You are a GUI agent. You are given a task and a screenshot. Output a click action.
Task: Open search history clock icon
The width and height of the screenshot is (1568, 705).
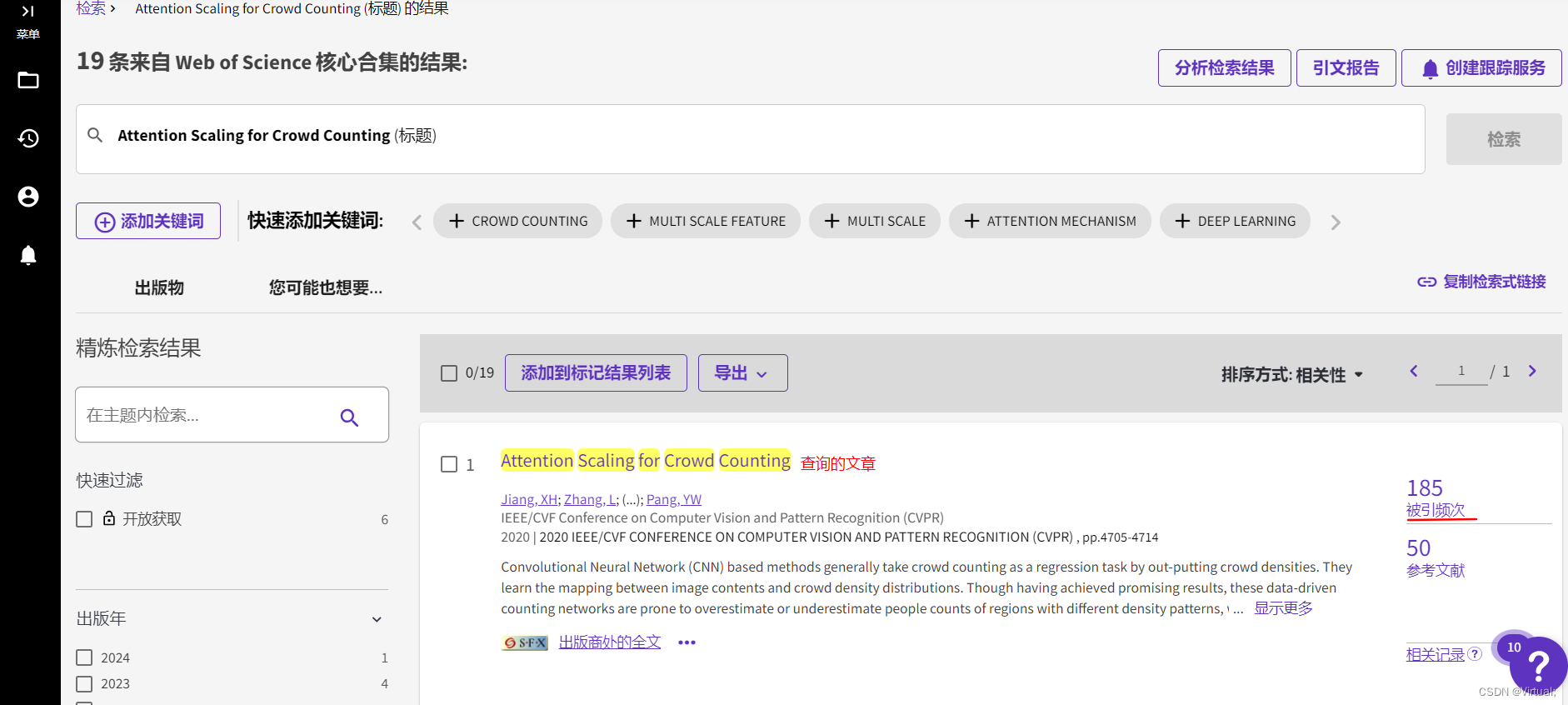(x=28, y=138)
